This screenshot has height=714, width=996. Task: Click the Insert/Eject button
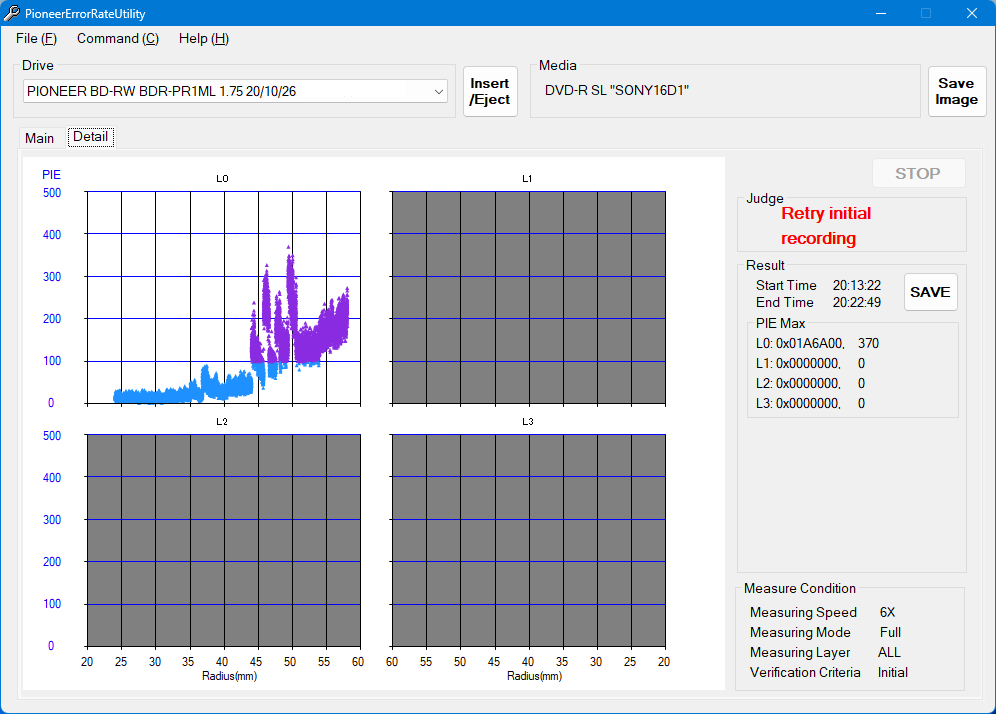click(x=490, y=91)
